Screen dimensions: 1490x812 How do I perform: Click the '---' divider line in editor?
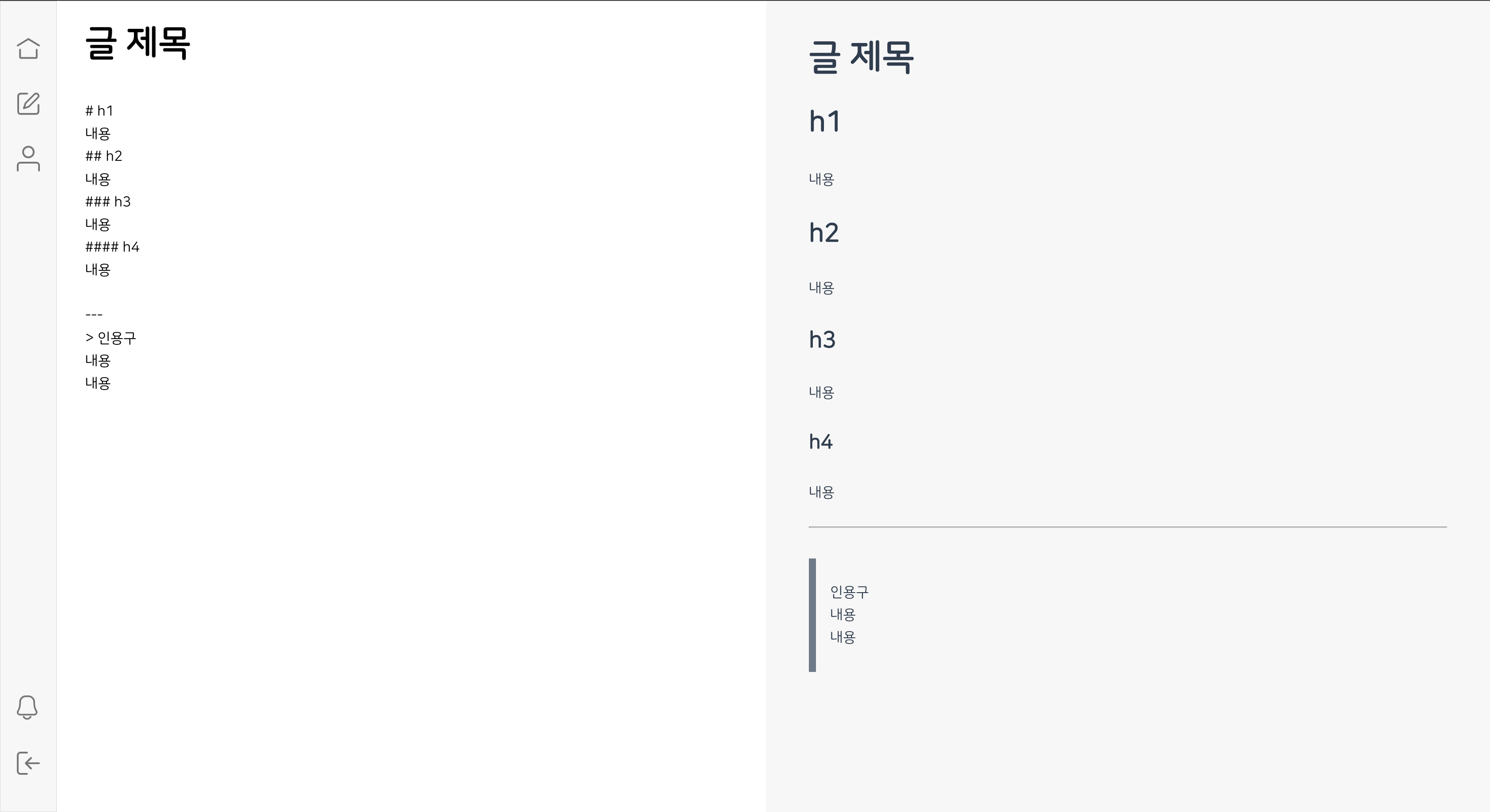point(94,315)
